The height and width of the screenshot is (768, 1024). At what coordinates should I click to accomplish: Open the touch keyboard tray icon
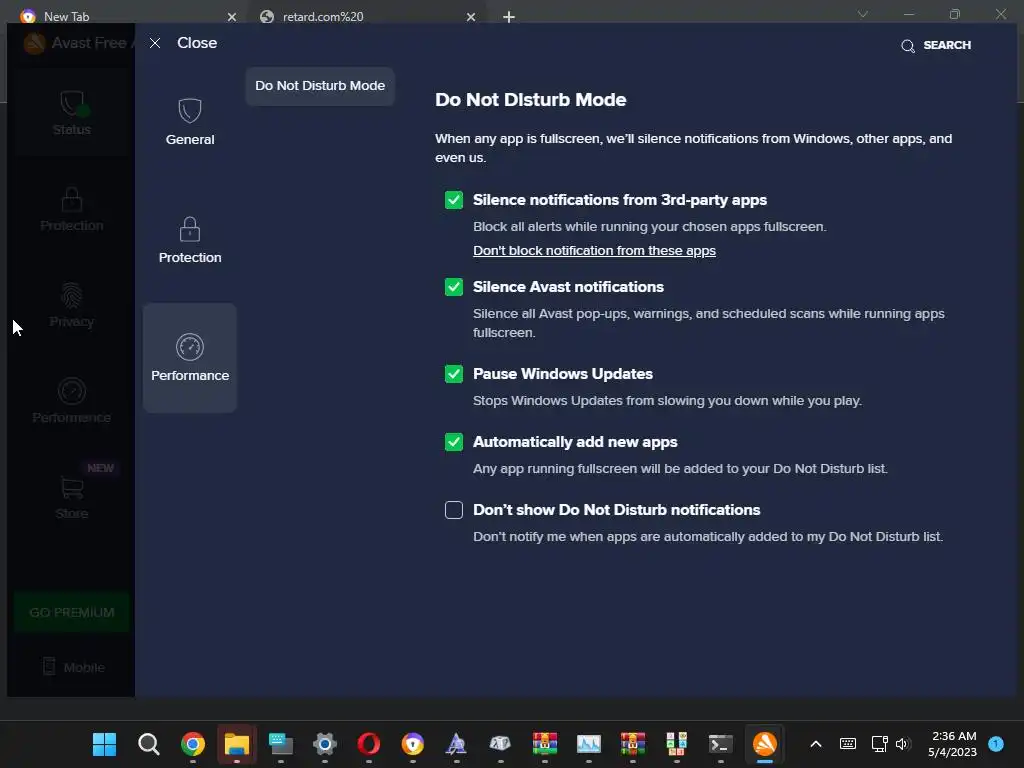click(x=848, y=744)
